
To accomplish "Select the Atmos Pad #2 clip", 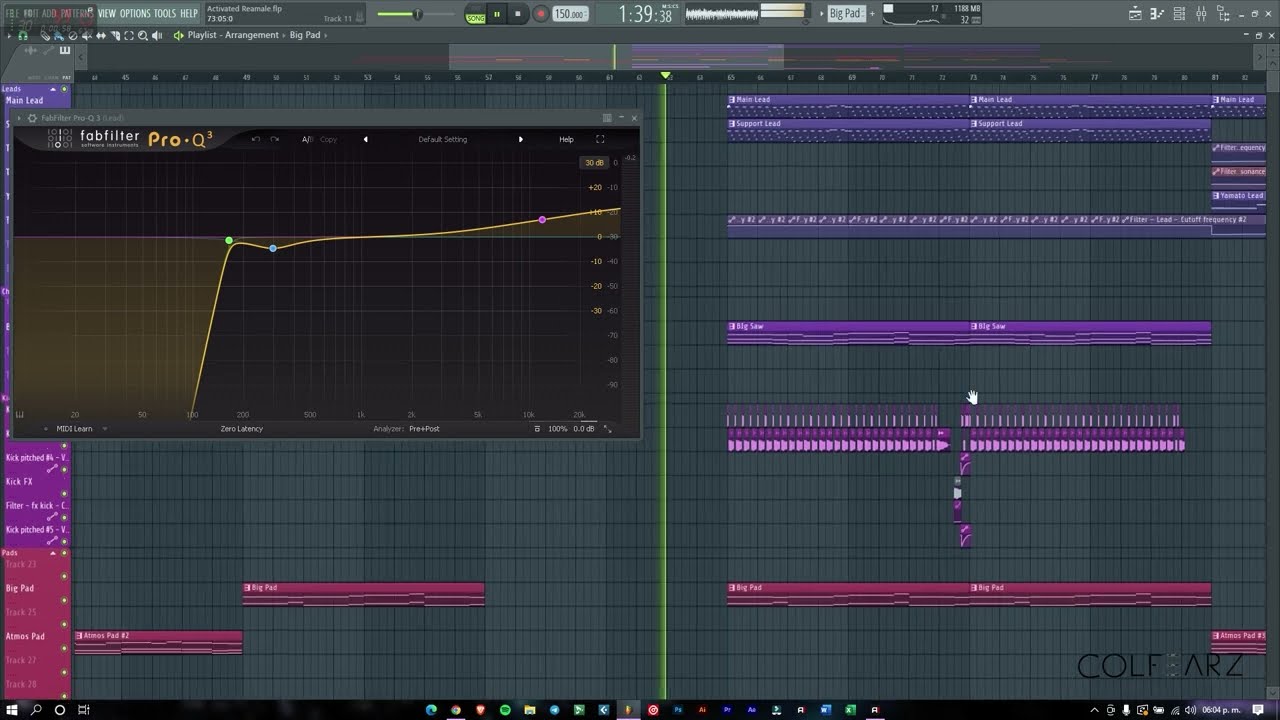I will [158, 642].
